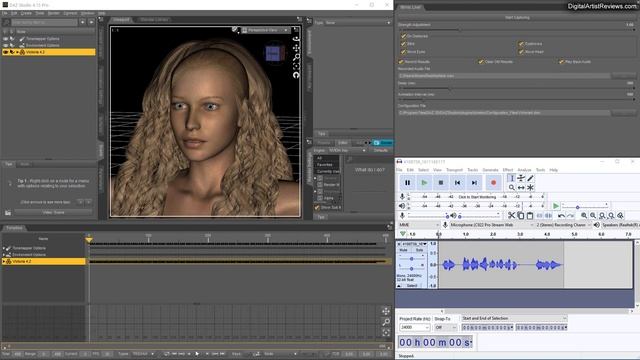
Task: Open the audio track name dropdown menu
Action: pos(415,244)
